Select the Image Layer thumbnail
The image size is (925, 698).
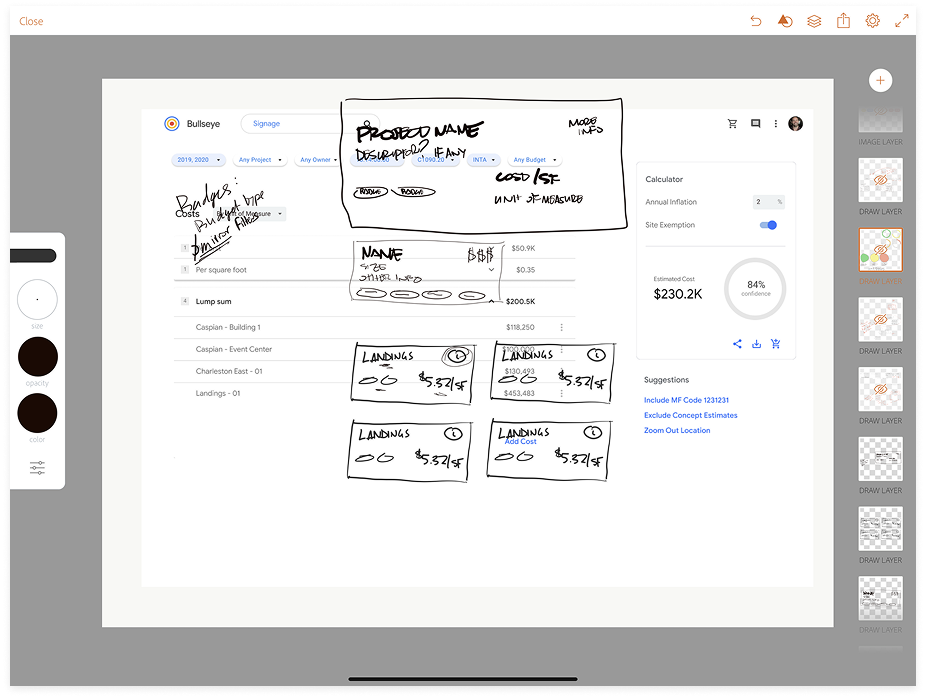click(881, 120)
